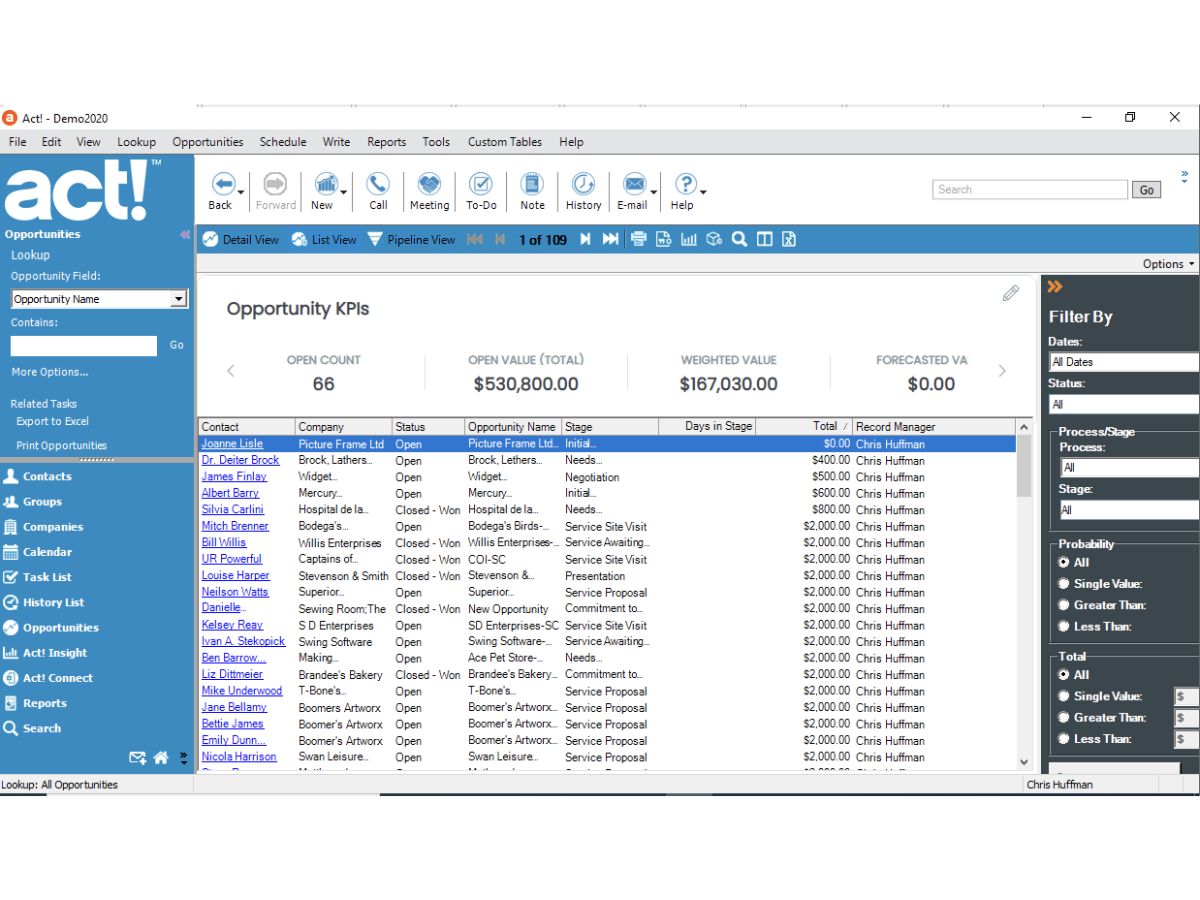
Task: Open the Custom Tables menu
Action: tap(505, 142)
